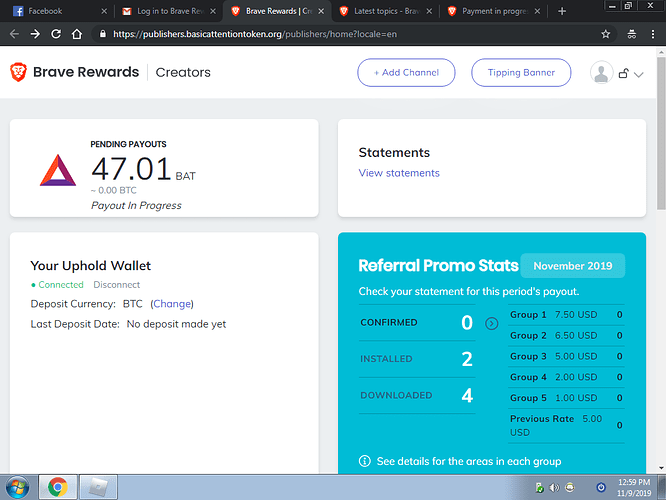The height and width of the screenshot is (500, 666).
Task: Click the taskbar clock 12:59 PM
Action: pyautogui.click(x=634, y=482)
